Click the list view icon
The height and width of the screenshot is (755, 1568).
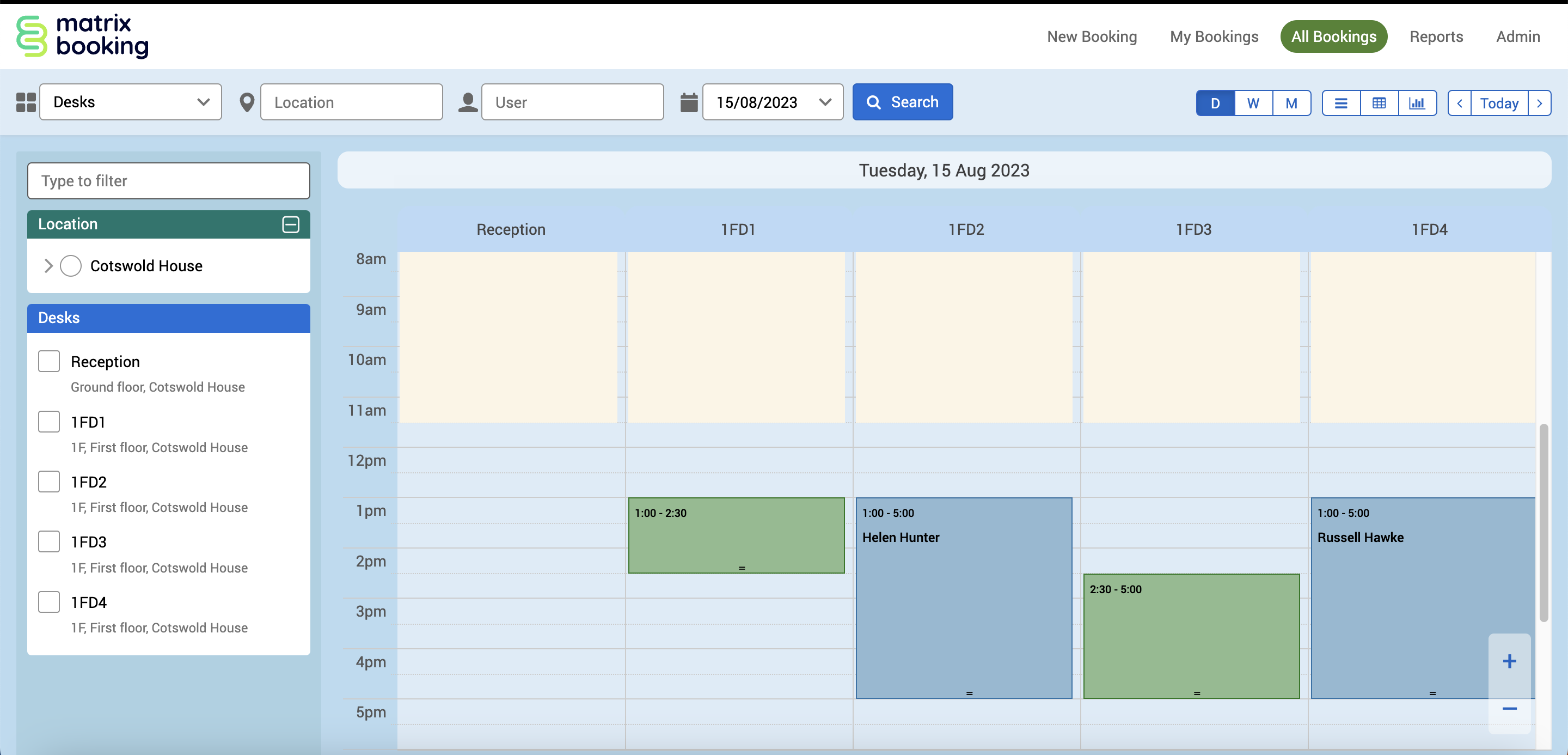pos(1340,103)
